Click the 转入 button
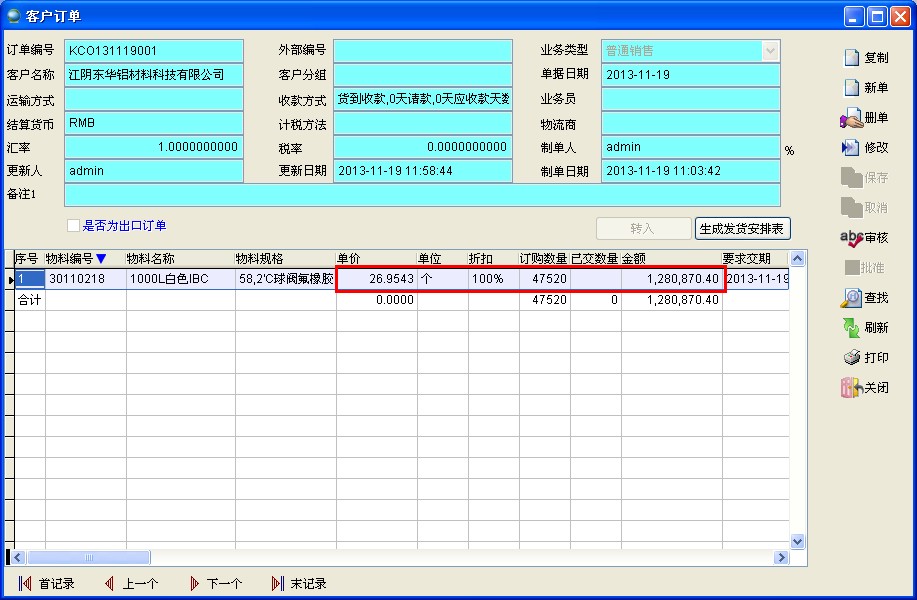 click(644, 228)
